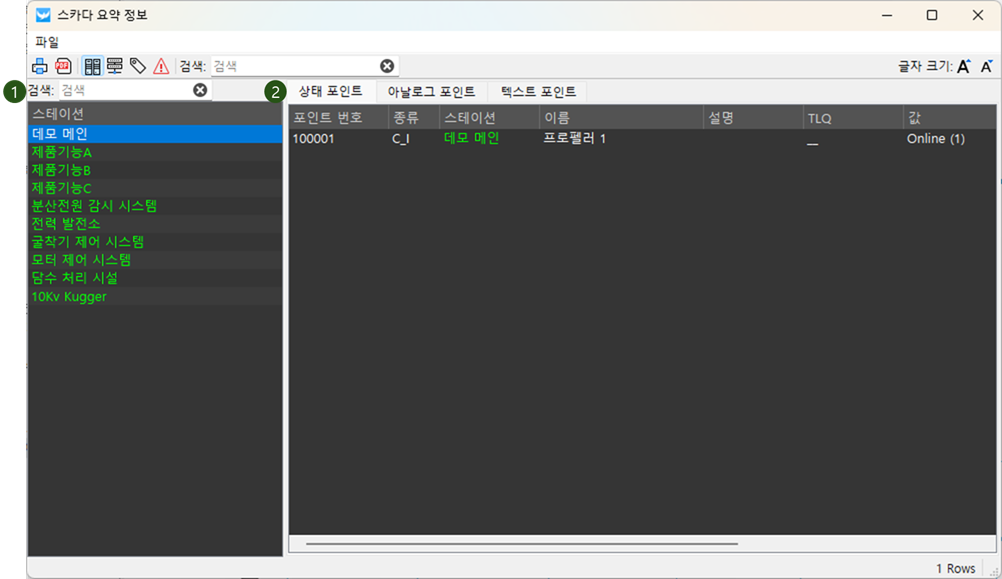
Task: Sort by the 포인트 번호 column header
Action: point(328,118)
